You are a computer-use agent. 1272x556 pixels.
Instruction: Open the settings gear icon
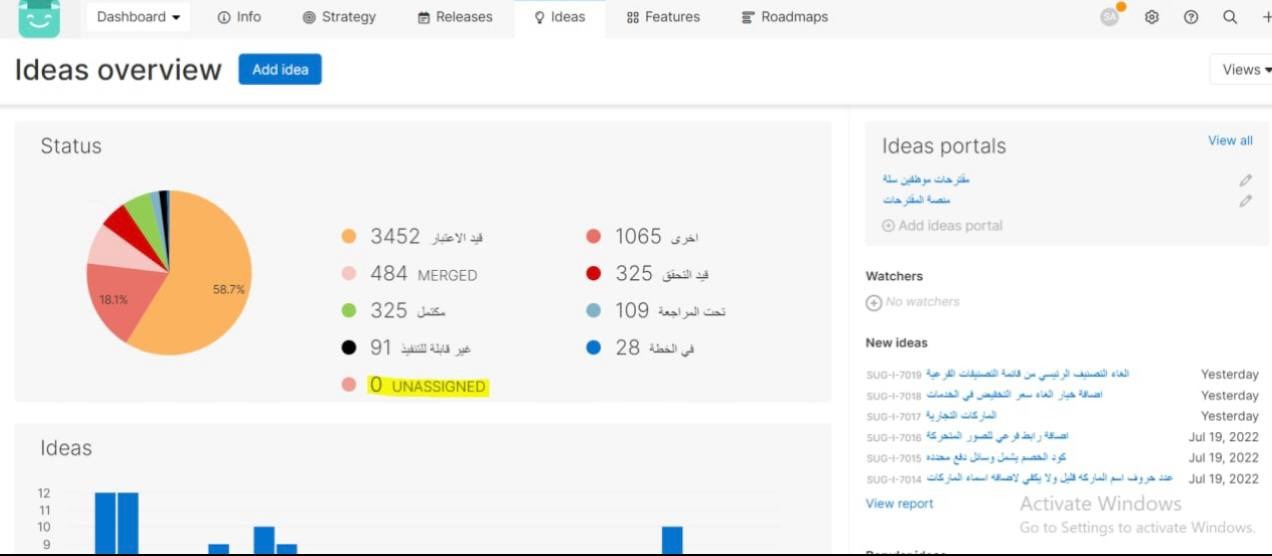[1151, 17]
